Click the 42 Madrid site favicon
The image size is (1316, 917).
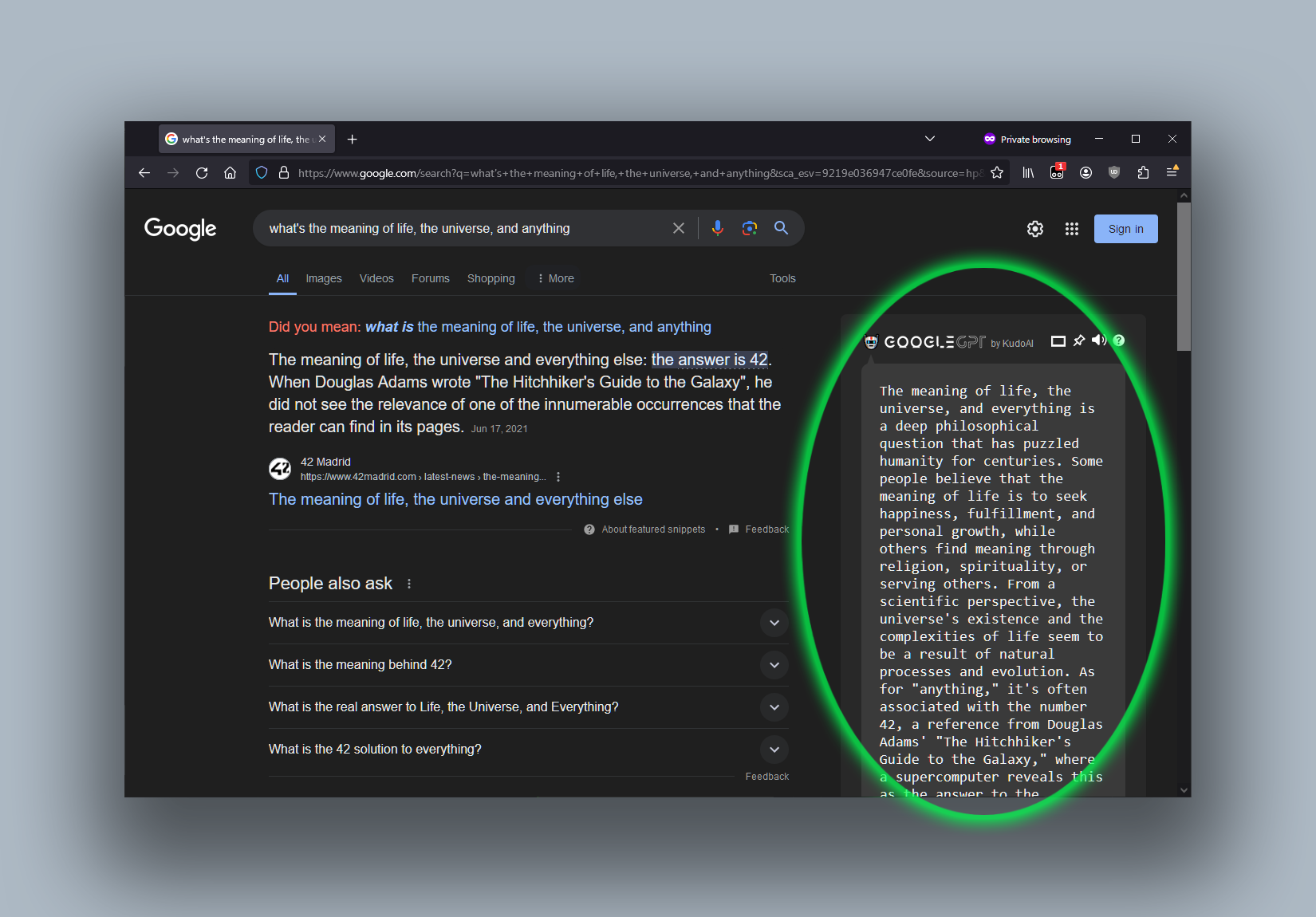point(280,469)
